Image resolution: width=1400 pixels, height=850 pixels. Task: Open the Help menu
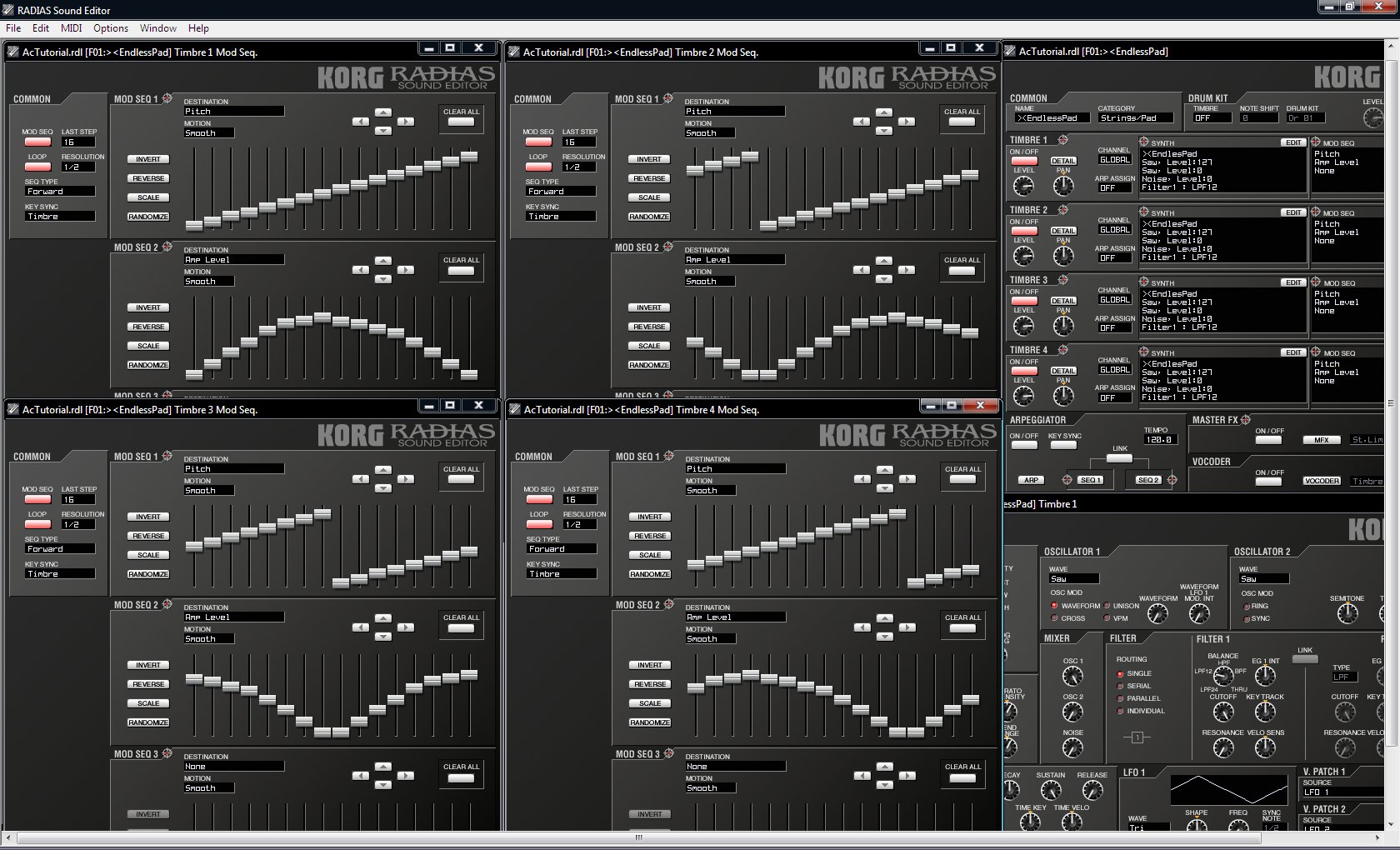[198, 28]
